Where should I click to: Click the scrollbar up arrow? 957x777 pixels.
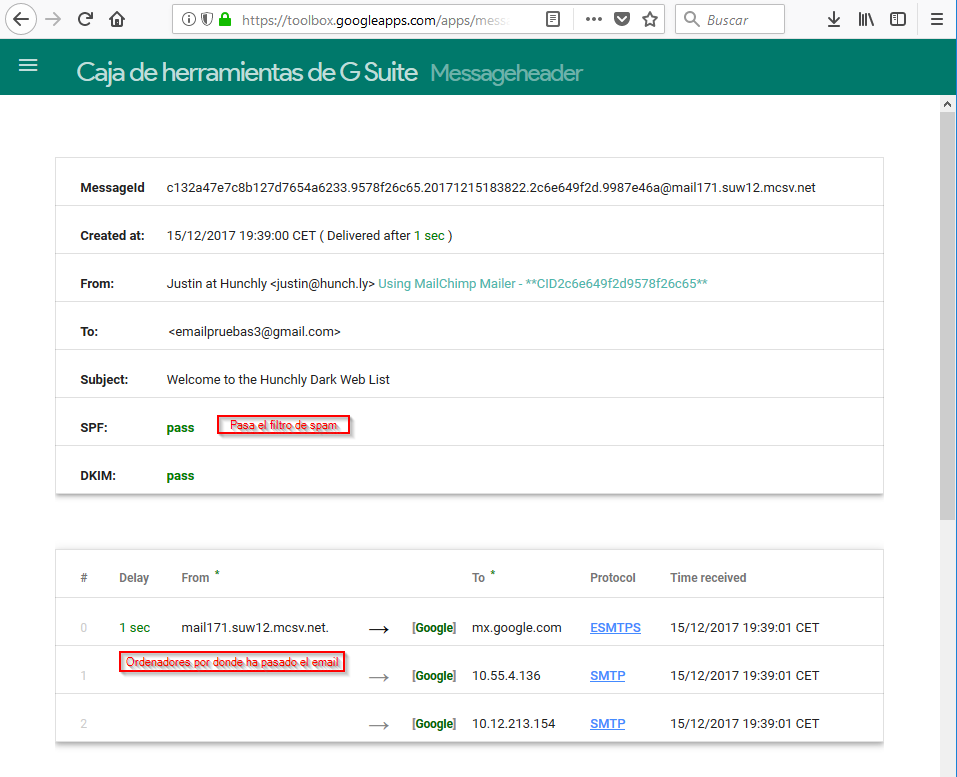947,104
